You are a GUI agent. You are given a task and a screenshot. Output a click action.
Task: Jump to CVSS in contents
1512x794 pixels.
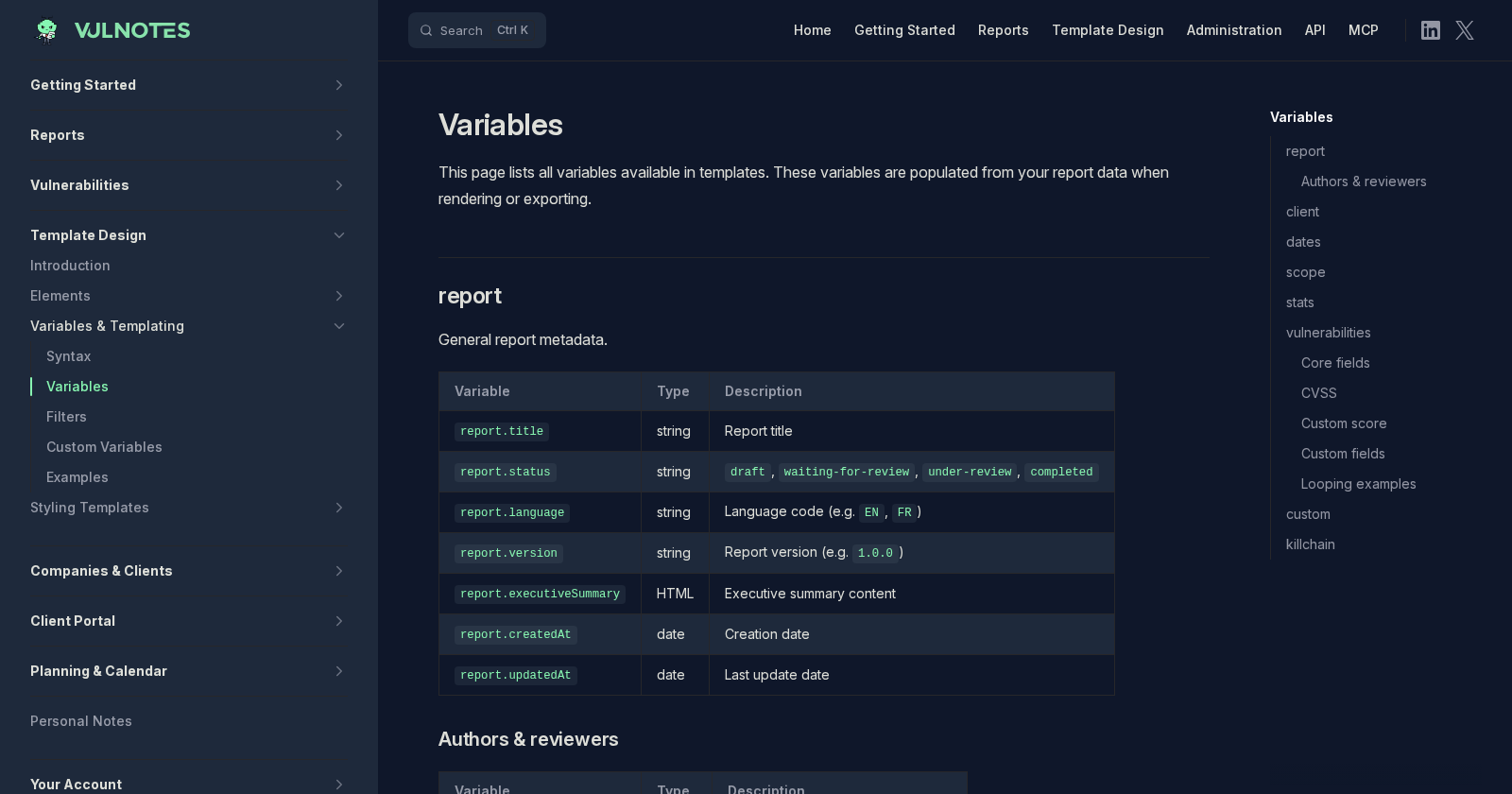tap(1319, 393)
